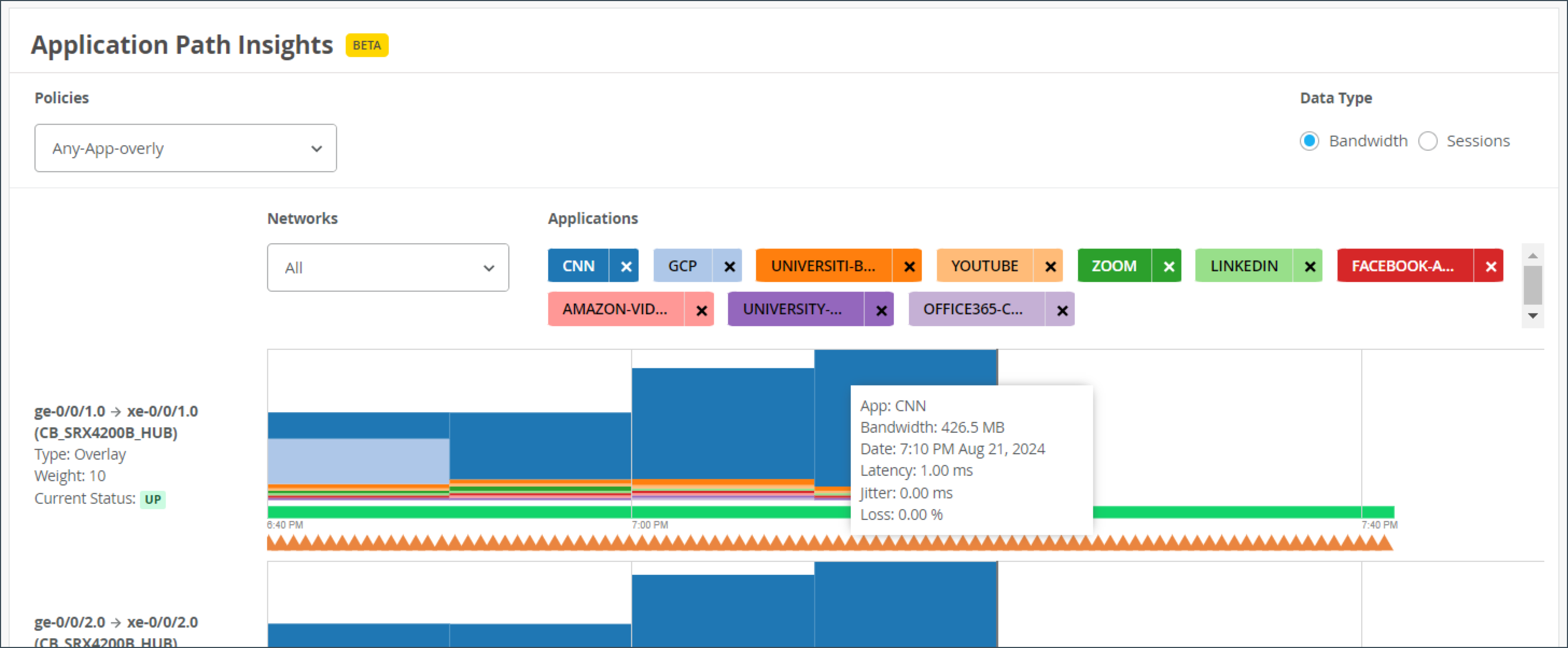Remove the OFFICE365-C... application tag
Image resolution: width=1568 pixels, height=648 pixels.
pyautogui.click(x=1061, y=309)
